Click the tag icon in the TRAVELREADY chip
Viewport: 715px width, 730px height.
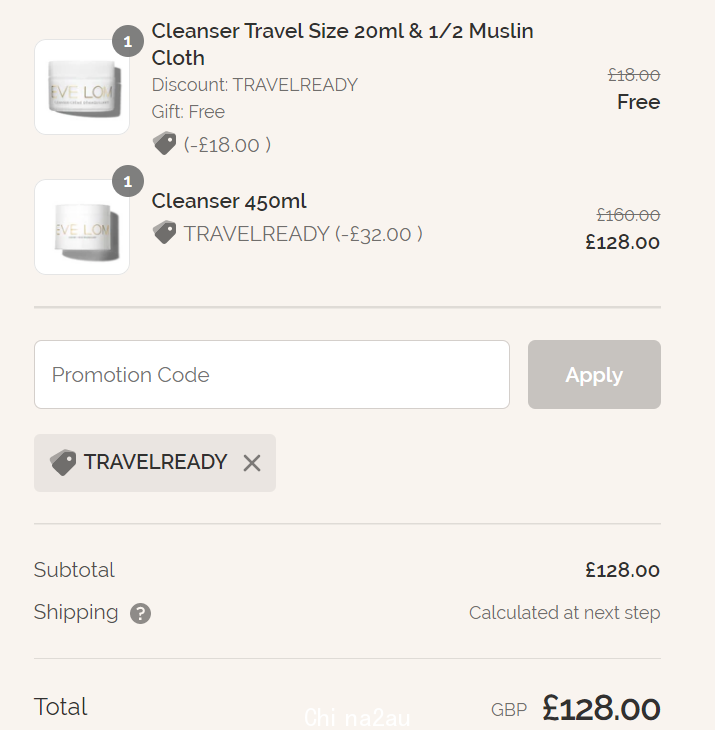63,462
